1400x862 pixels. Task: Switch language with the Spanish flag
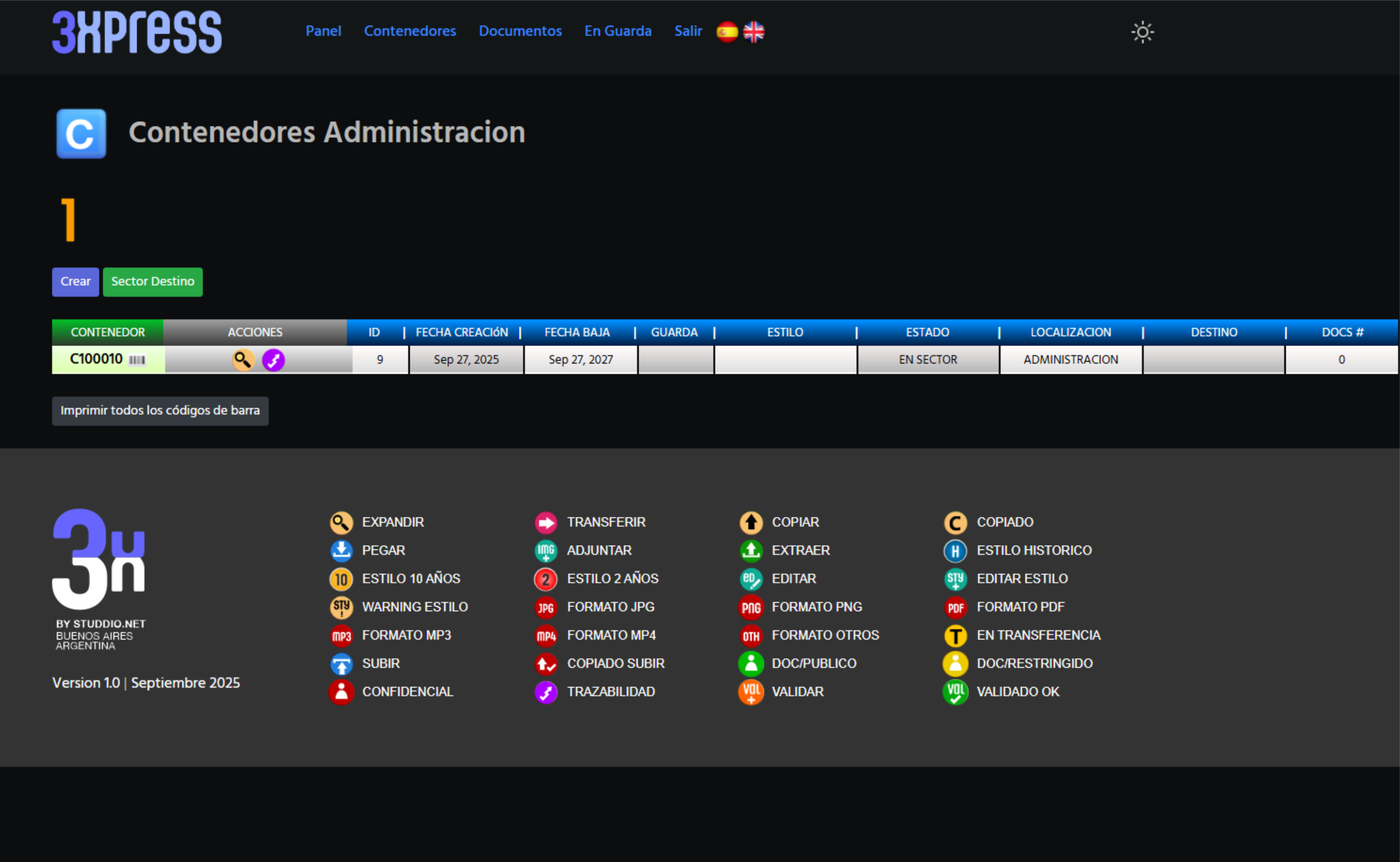(x=727, y=32)
